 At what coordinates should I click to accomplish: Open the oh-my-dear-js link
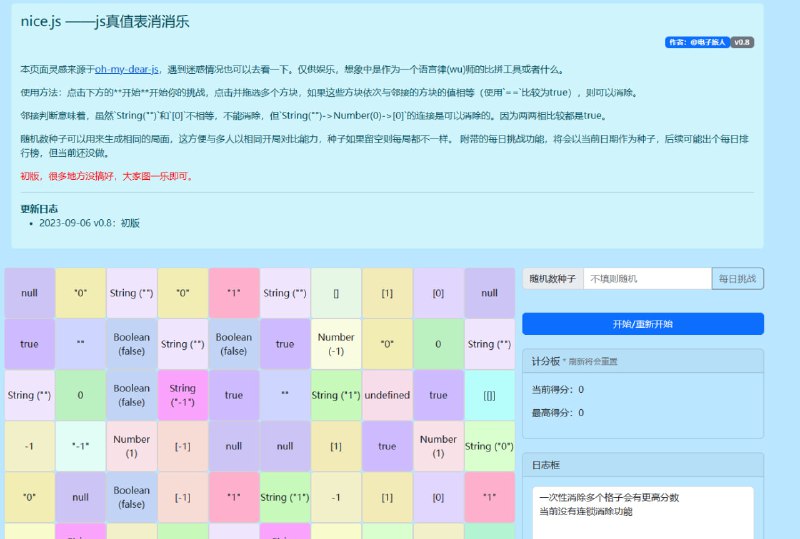[127, 70]
